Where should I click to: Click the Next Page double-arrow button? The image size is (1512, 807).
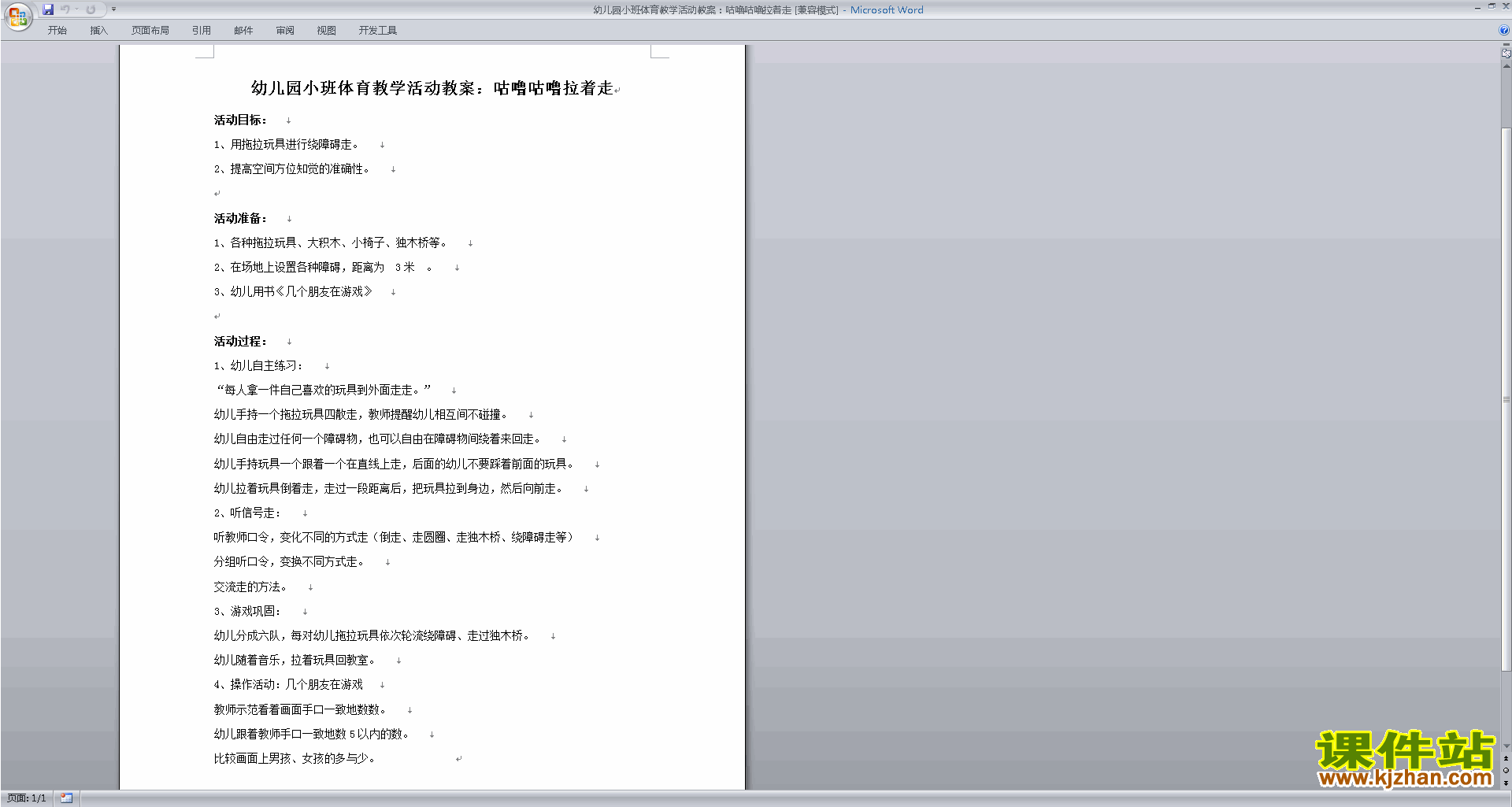click(1506, 783)
